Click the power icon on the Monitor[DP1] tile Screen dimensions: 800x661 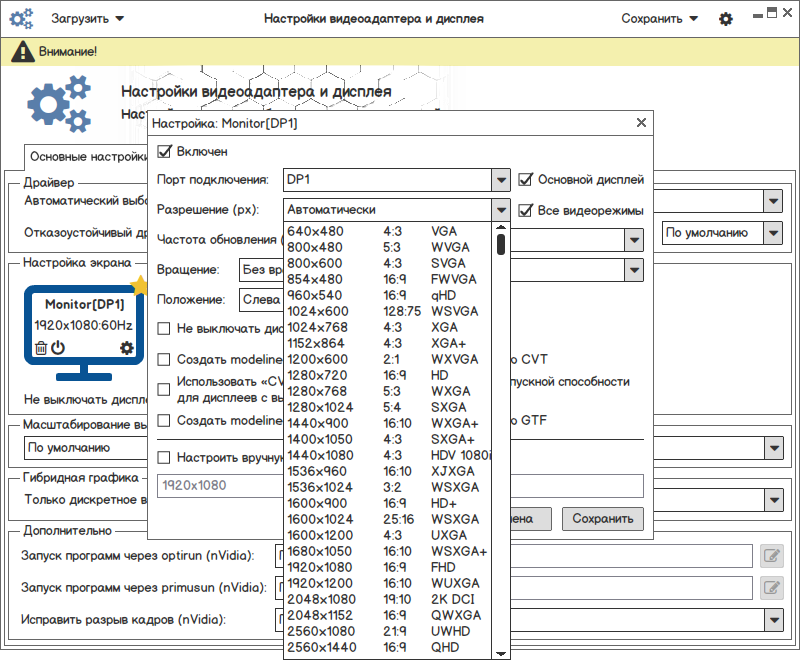[x=58, y=348]
